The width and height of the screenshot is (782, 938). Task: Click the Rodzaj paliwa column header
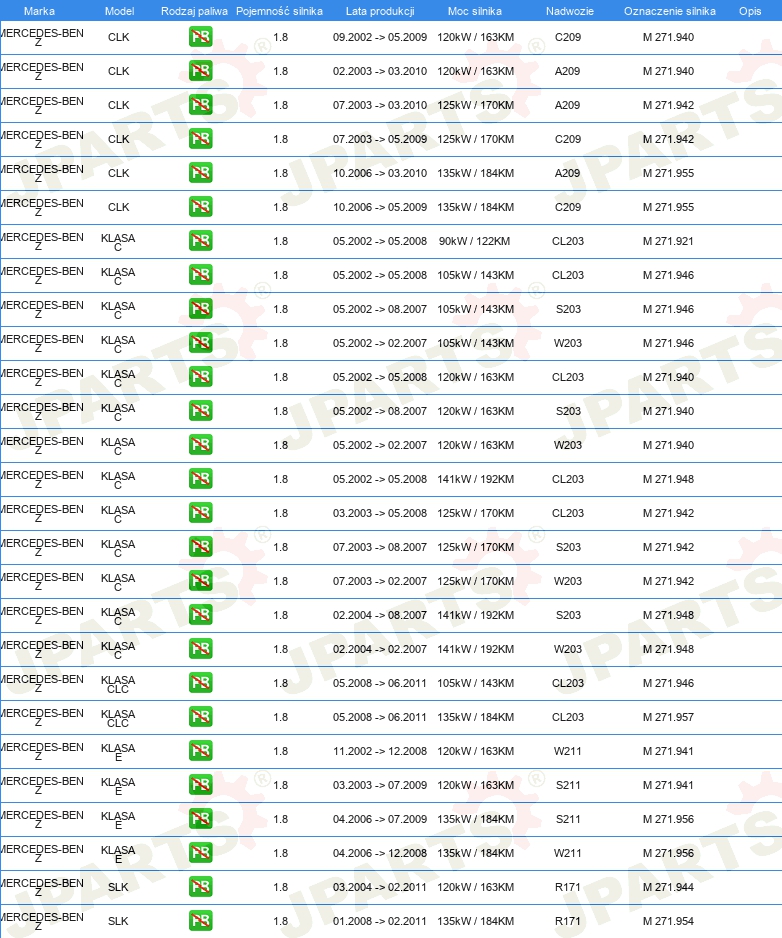coord(194,11)
